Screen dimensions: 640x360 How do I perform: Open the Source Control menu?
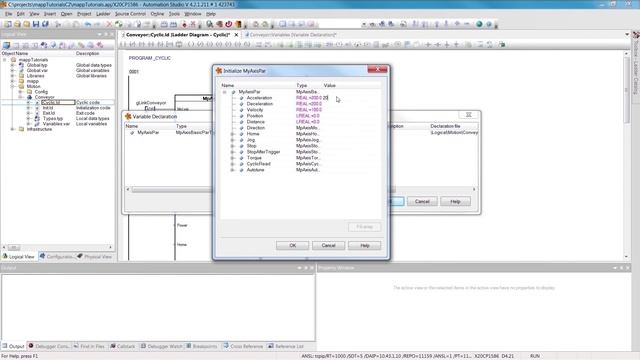pyautogui.click(x=130, y=14)
